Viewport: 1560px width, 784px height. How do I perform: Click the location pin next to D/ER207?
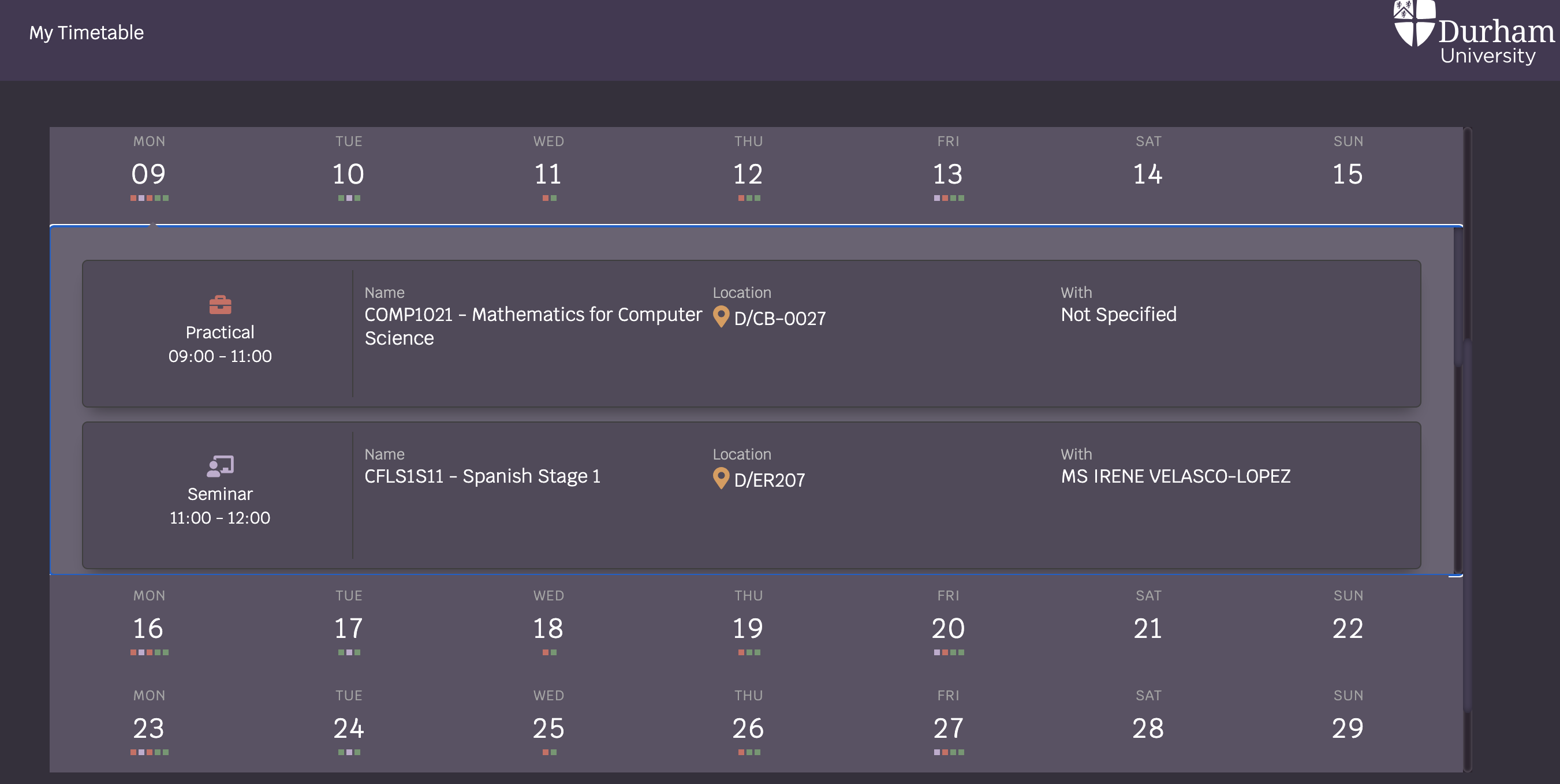pos(721,478)
